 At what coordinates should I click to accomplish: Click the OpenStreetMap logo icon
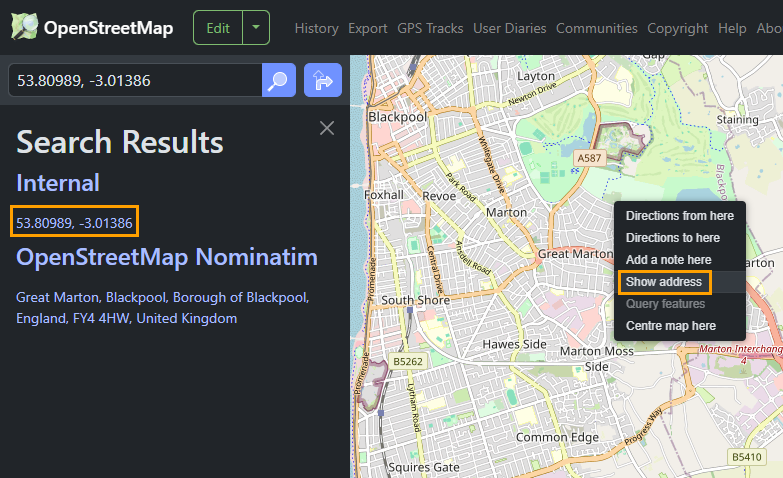[x=24, y=27]
